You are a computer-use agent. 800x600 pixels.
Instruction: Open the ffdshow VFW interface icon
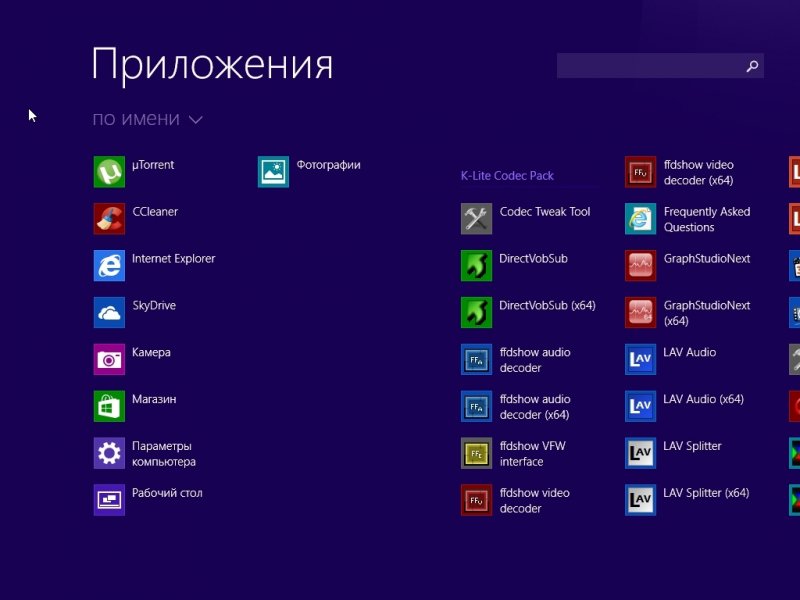(477, 453)
